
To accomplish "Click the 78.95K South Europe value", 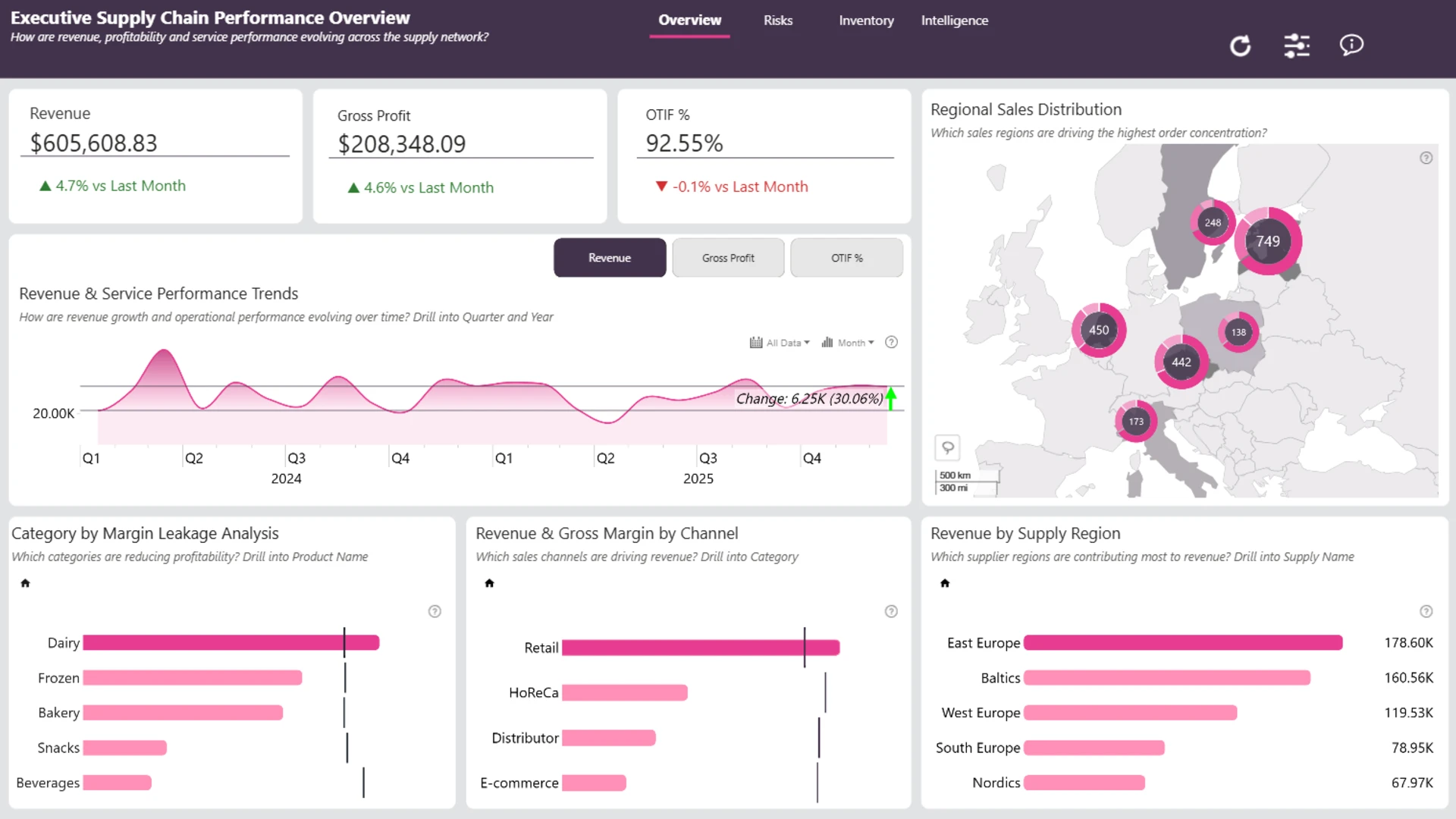I will click(1412, 748).
